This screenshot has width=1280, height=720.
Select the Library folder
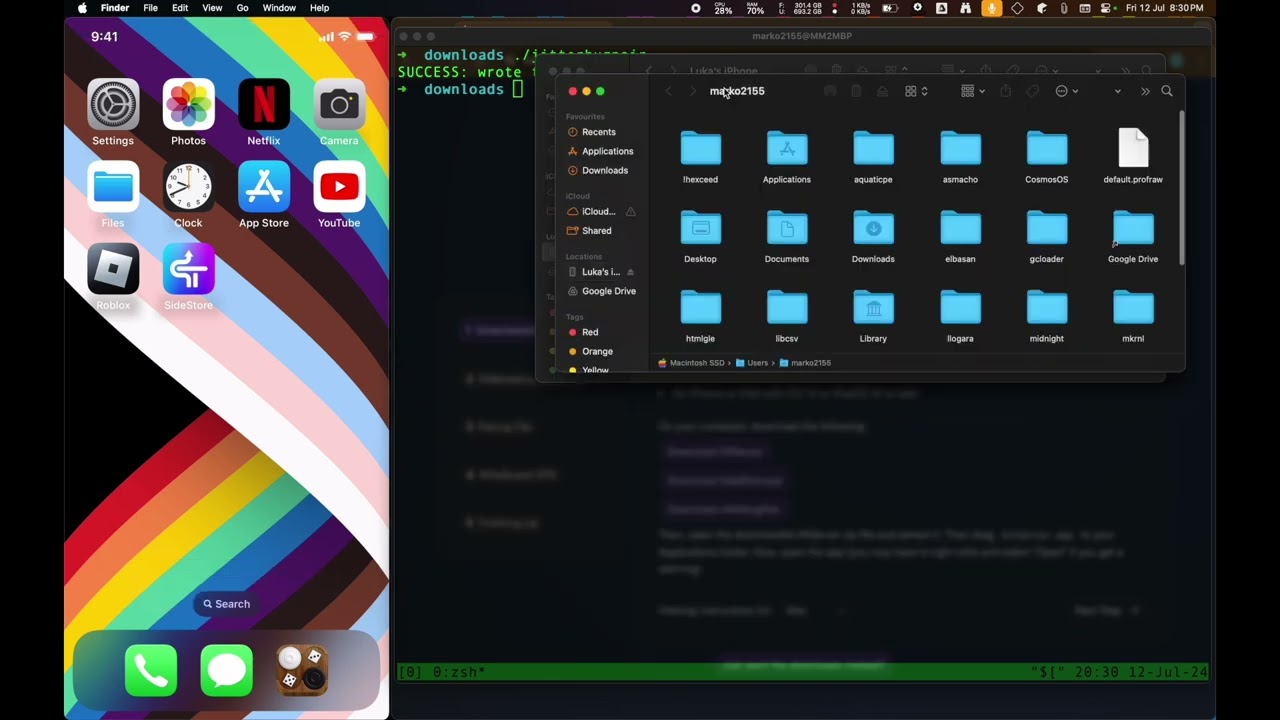pos(873,309)
